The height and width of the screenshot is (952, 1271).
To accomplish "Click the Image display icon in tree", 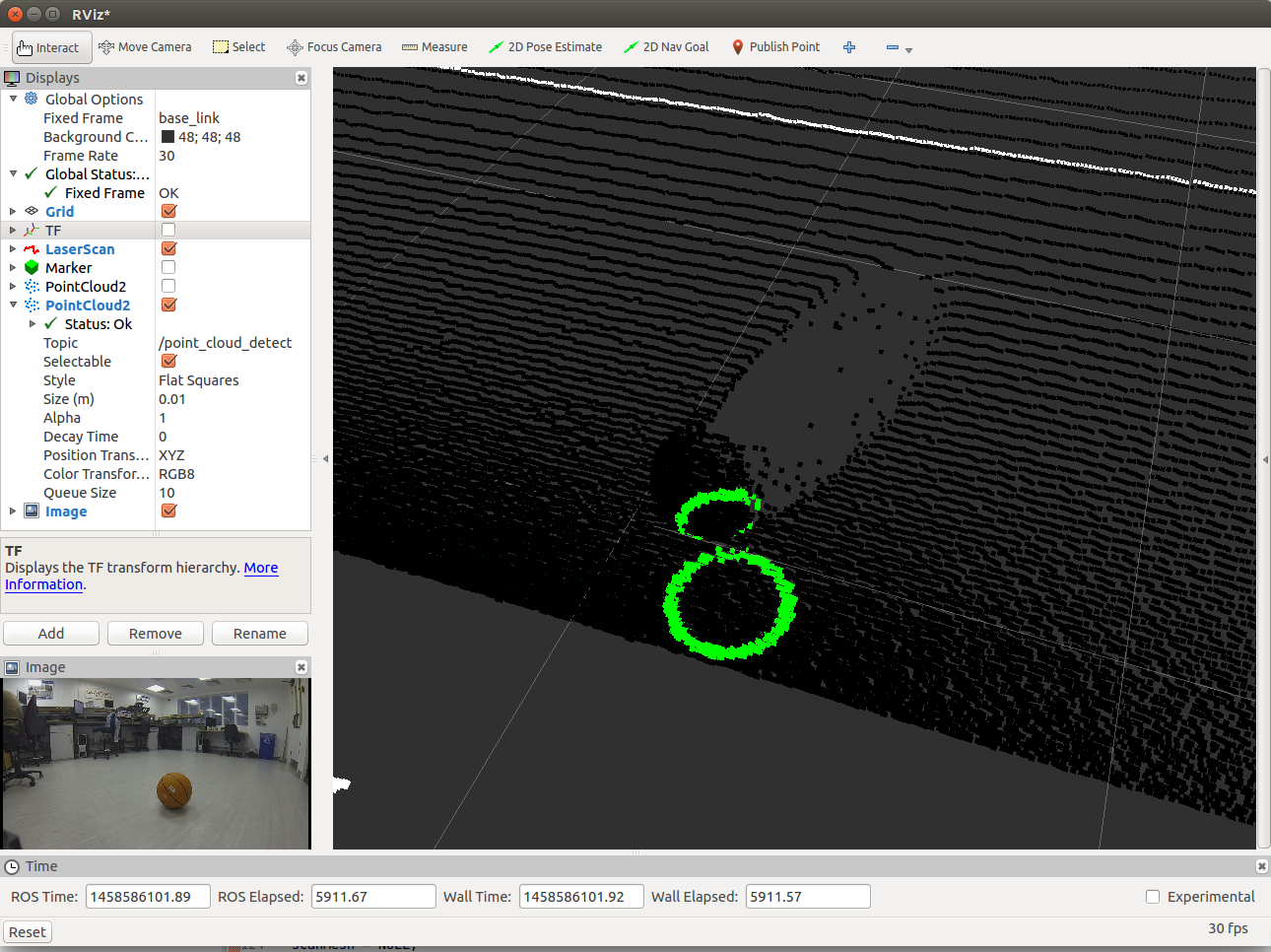I will coord(32,510).
